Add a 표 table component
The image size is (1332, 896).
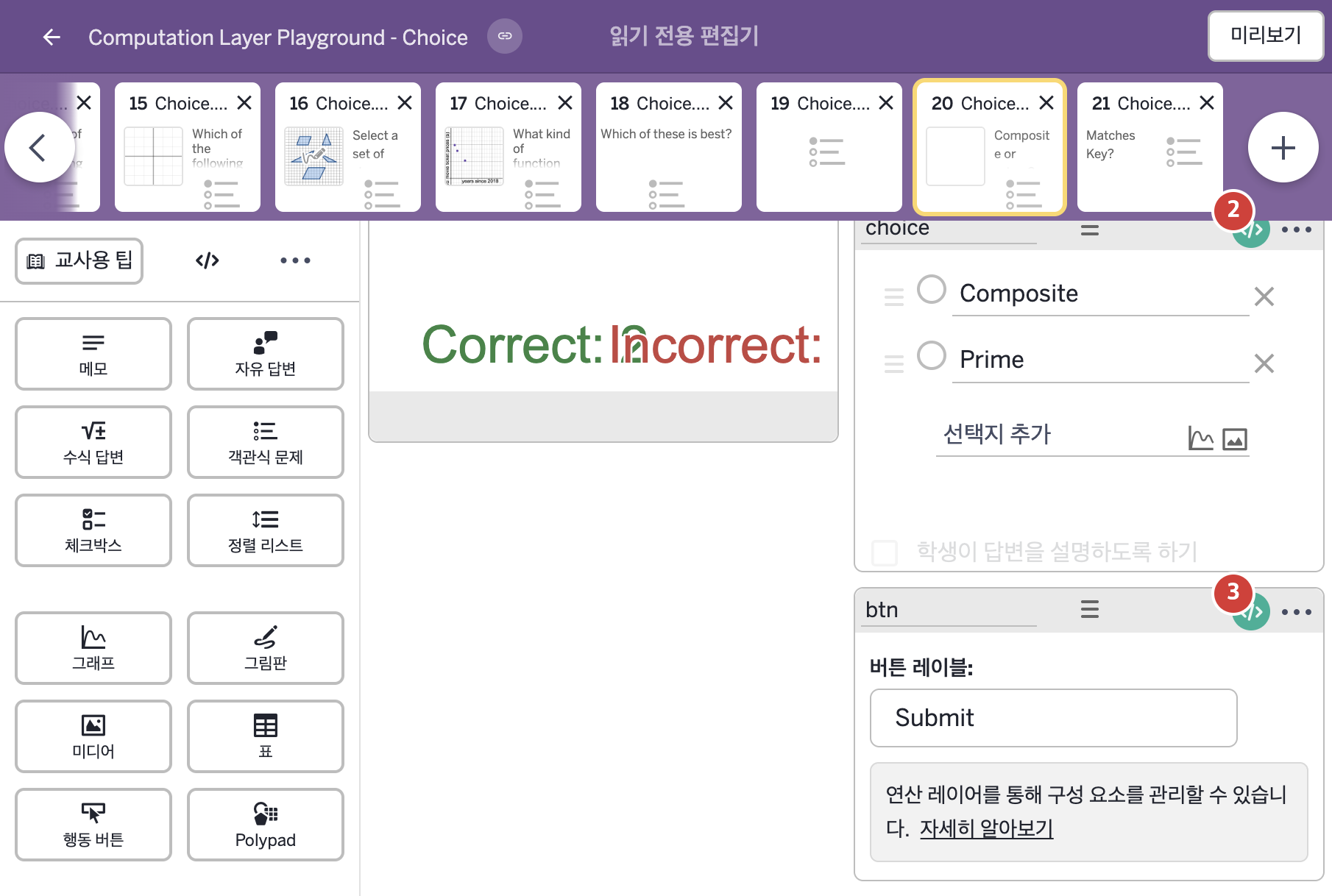266,736
